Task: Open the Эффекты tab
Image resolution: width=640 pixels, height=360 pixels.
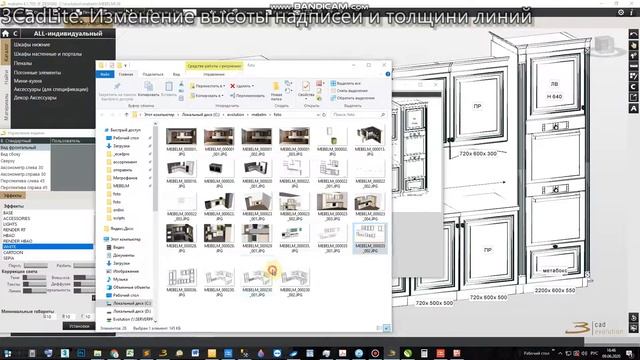Action: (x=13, y=196)
